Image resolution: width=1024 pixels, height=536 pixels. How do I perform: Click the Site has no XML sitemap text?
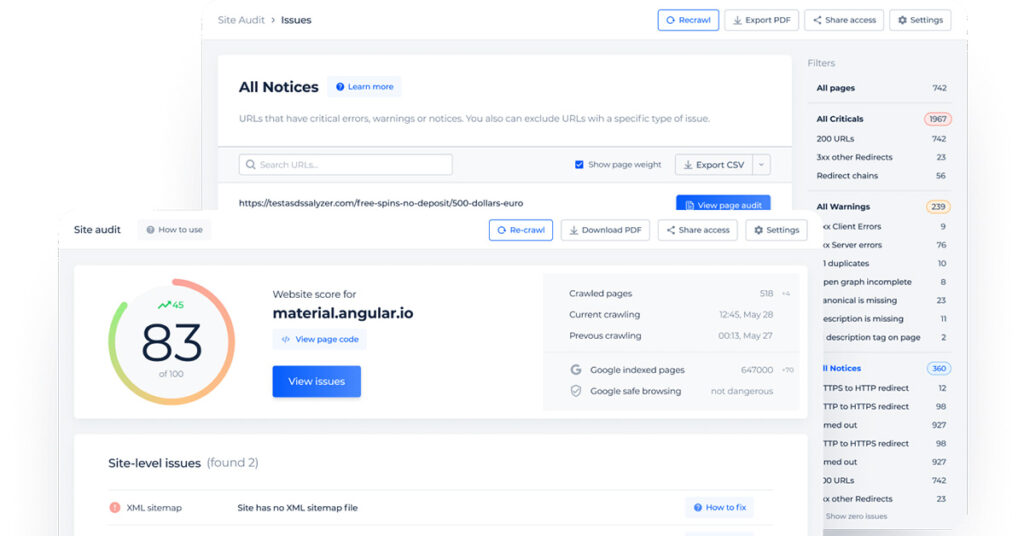click(x=297, y=508)
